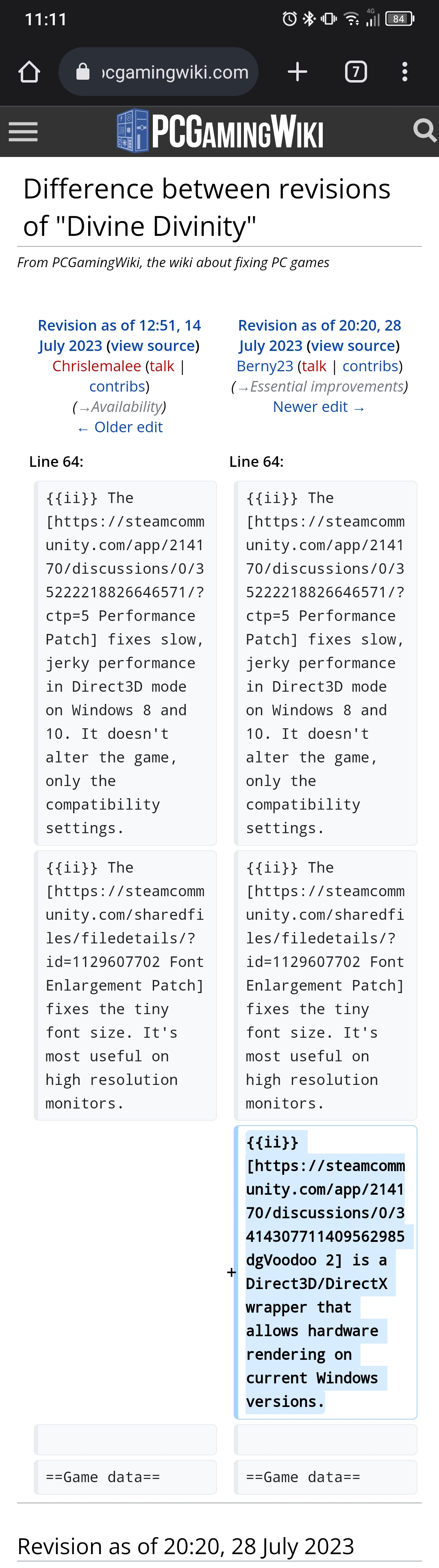Open the PCGamingWiki hamburger menu
Viewport: 439px width, 1568px height.
23,131
